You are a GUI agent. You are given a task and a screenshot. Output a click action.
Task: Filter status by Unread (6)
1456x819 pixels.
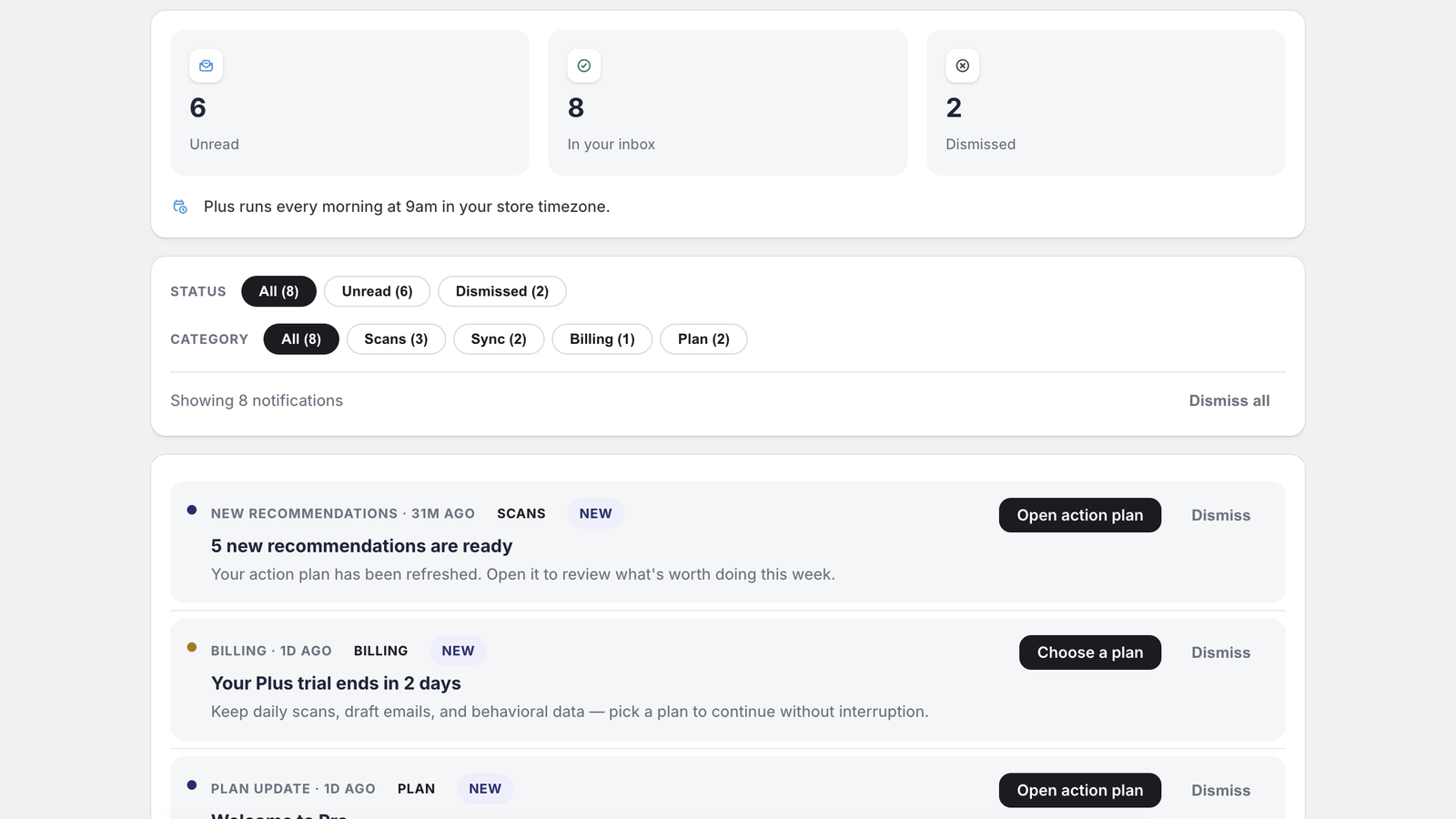377,291
